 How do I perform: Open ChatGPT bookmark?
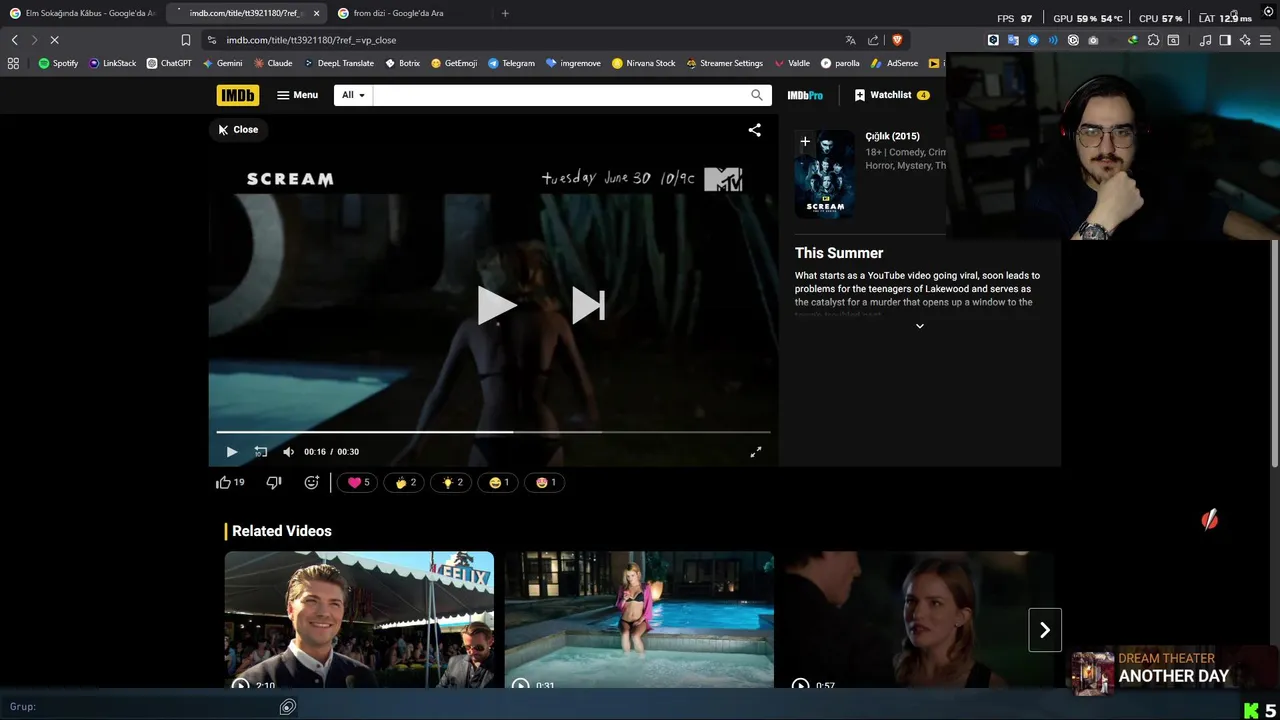pos(169,63)
